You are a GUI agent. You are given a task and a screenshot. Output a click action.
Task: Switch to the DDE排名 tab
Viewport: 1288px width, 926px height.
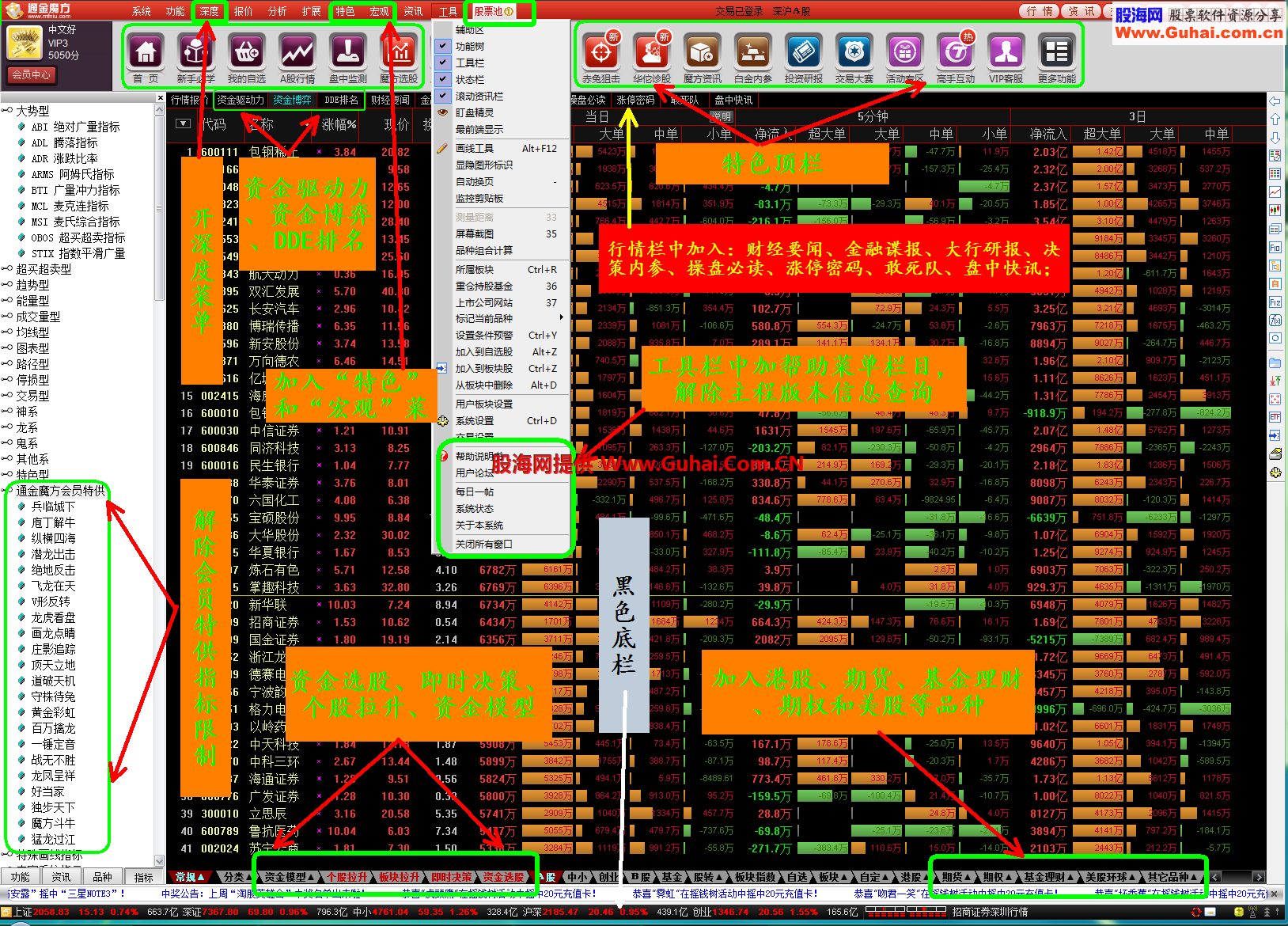click(341, 100)
